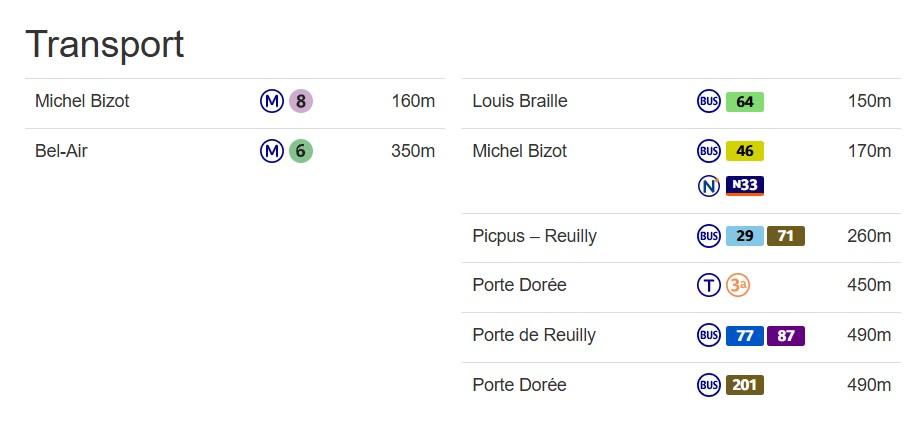Click the Porte de Reuilly stop name
Image resolution: width=914 pixels, height=428 pixels.
534,335
